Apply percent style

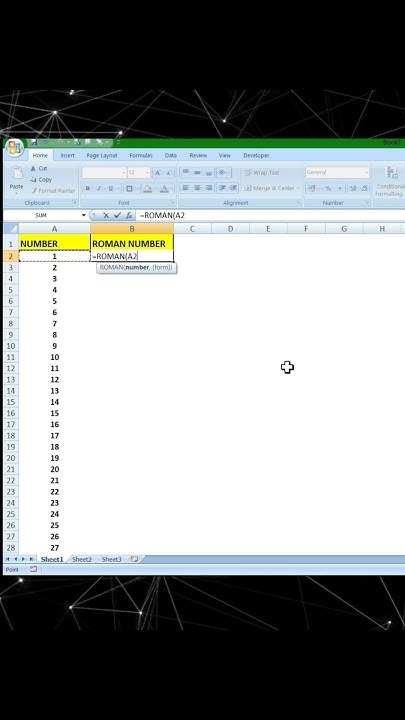click(x=328, y=188)
